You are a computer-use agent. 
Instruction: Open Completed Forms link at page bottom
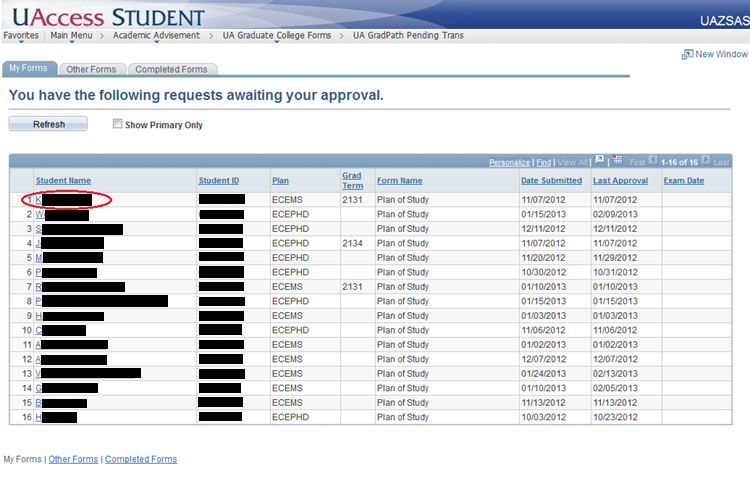(141, 459)
